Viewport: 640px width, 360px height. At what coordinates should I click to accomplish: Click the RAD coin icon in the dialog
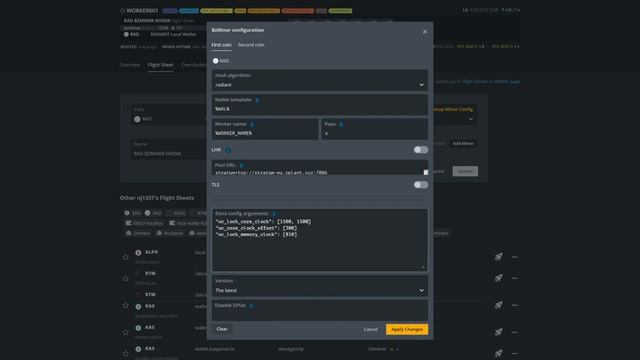coord(216,61)
